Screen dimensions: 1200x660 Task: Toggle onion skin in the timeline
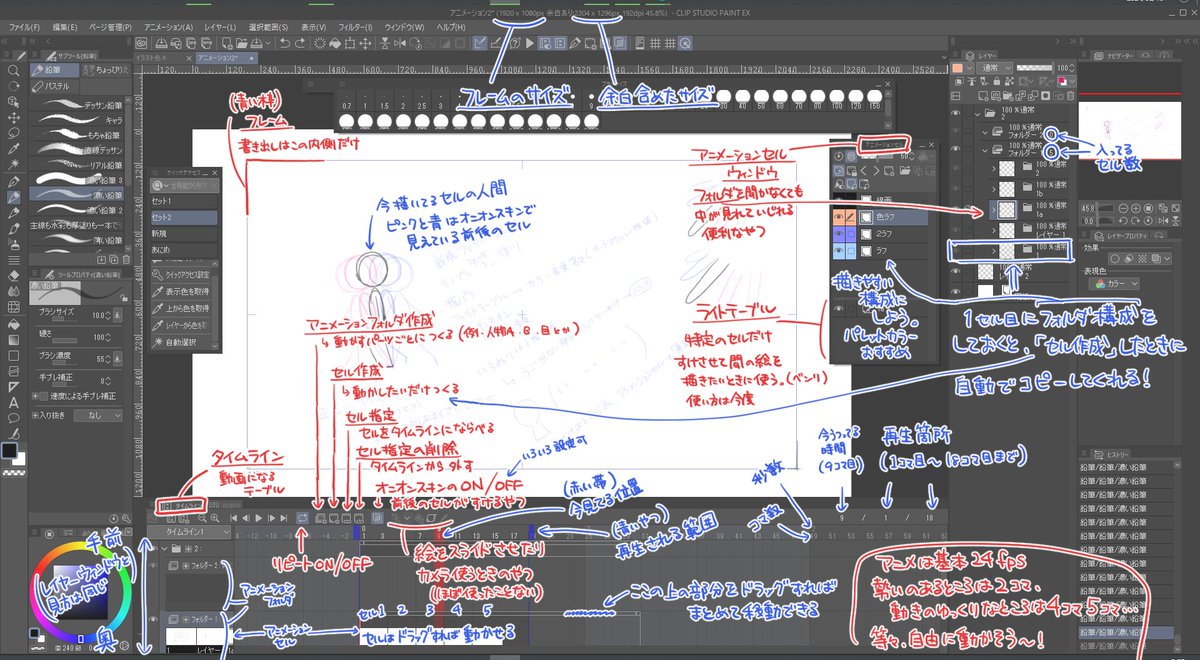pyautogui.click(x=376, y=518)
